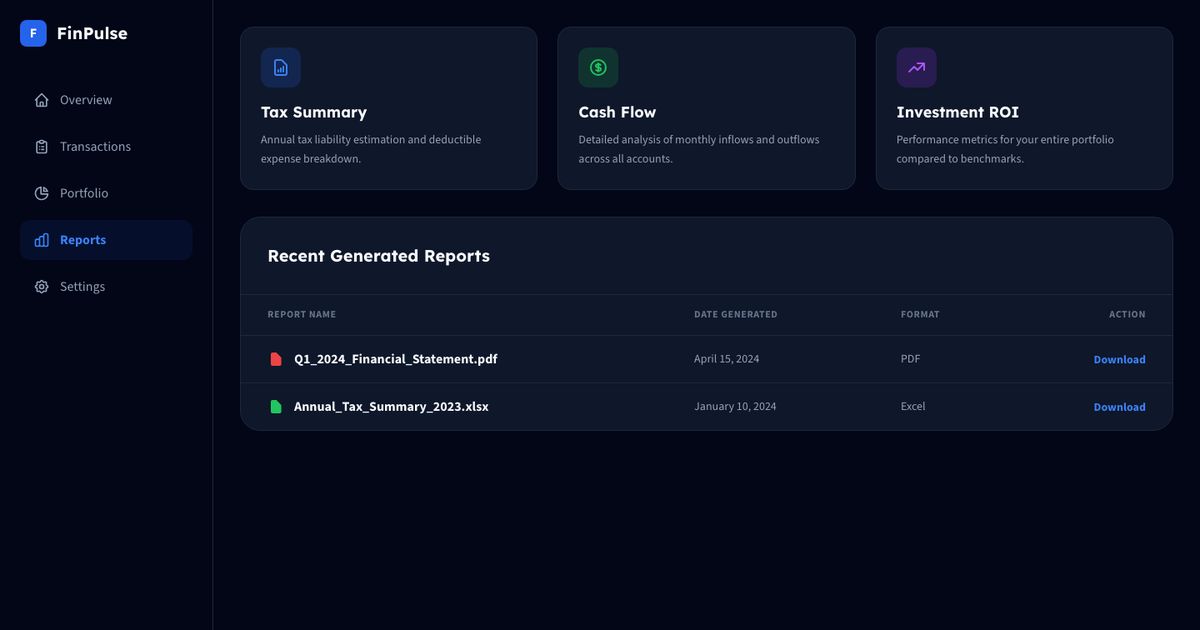Click the red PDF file icon

(276, 359)
